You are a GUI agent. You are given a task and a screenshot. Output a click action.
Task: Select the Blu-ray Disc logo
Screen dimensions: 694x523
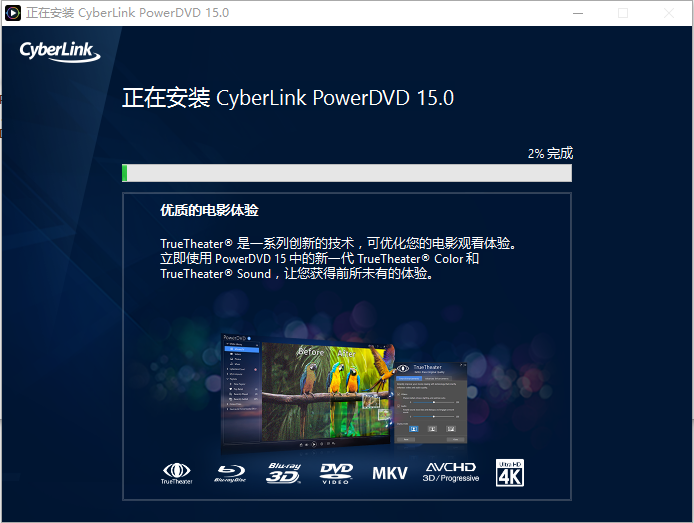click(x=229, y=472)
